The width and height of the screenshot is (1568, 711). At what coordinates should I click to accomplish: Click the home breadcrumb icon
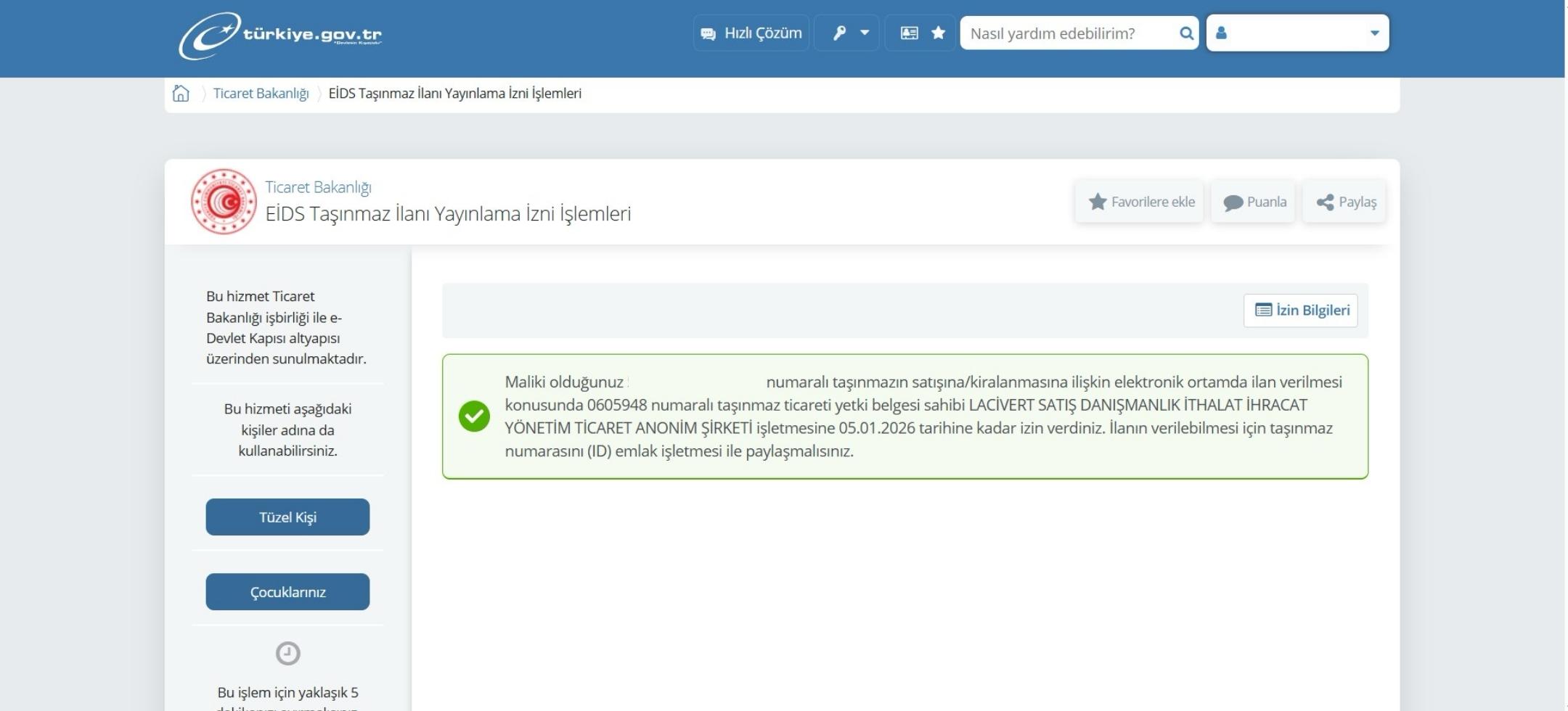pos(181,93)
